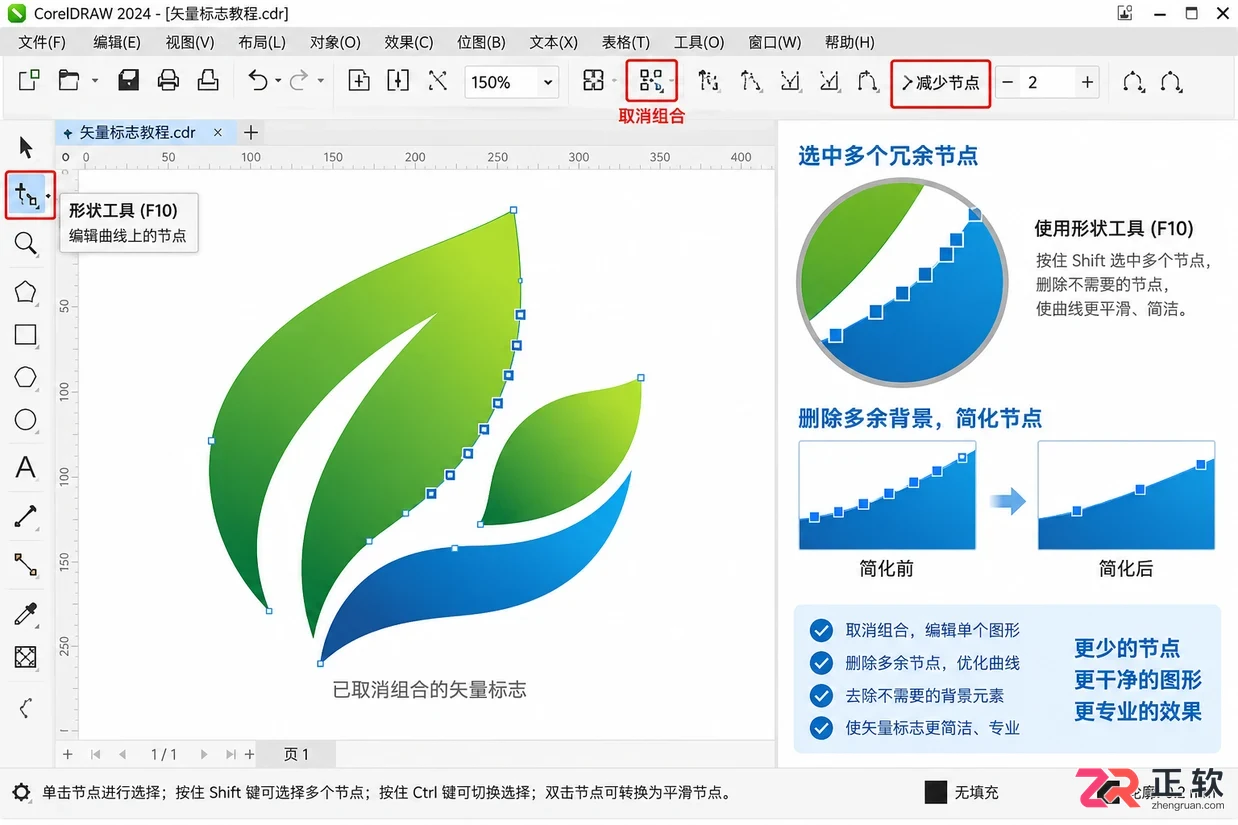Viewport: 1238px width, 825px height.
Task: Create a new document from toolbar
Action: click(x=30, y=81)
